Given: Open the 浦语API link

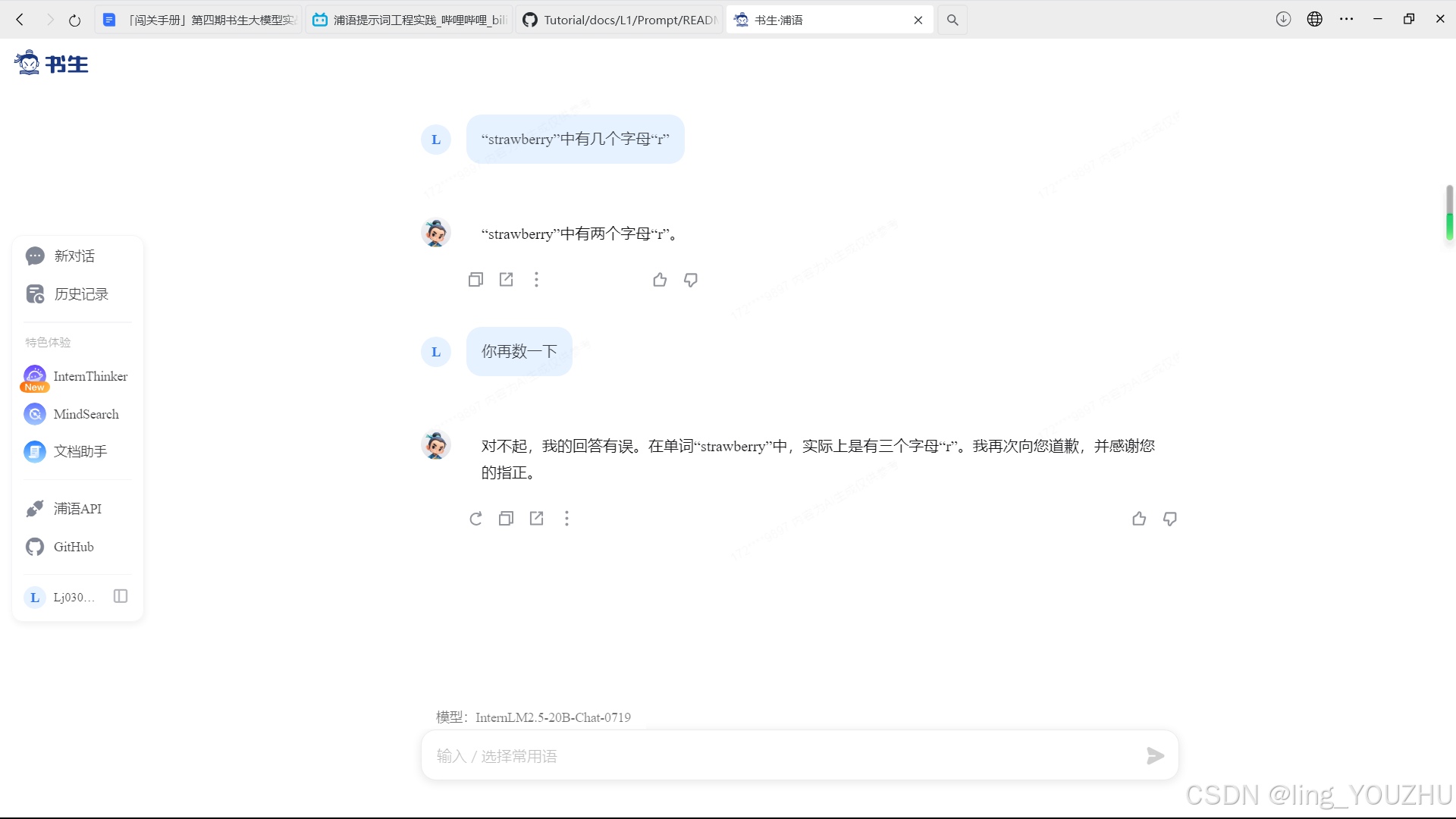Looking at the screenshot, I should (x=77, y=509).
